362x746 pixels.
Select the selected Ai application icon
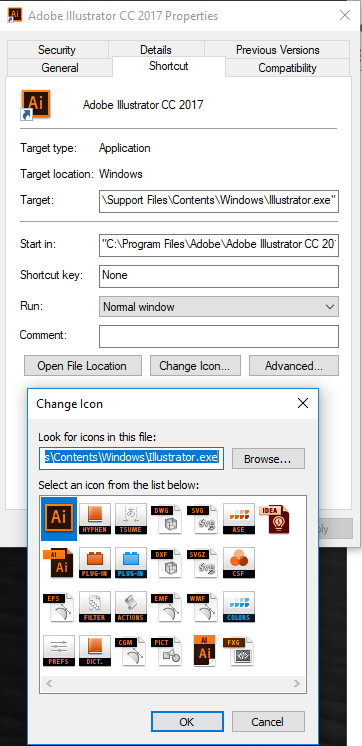(x=59, y=519)
